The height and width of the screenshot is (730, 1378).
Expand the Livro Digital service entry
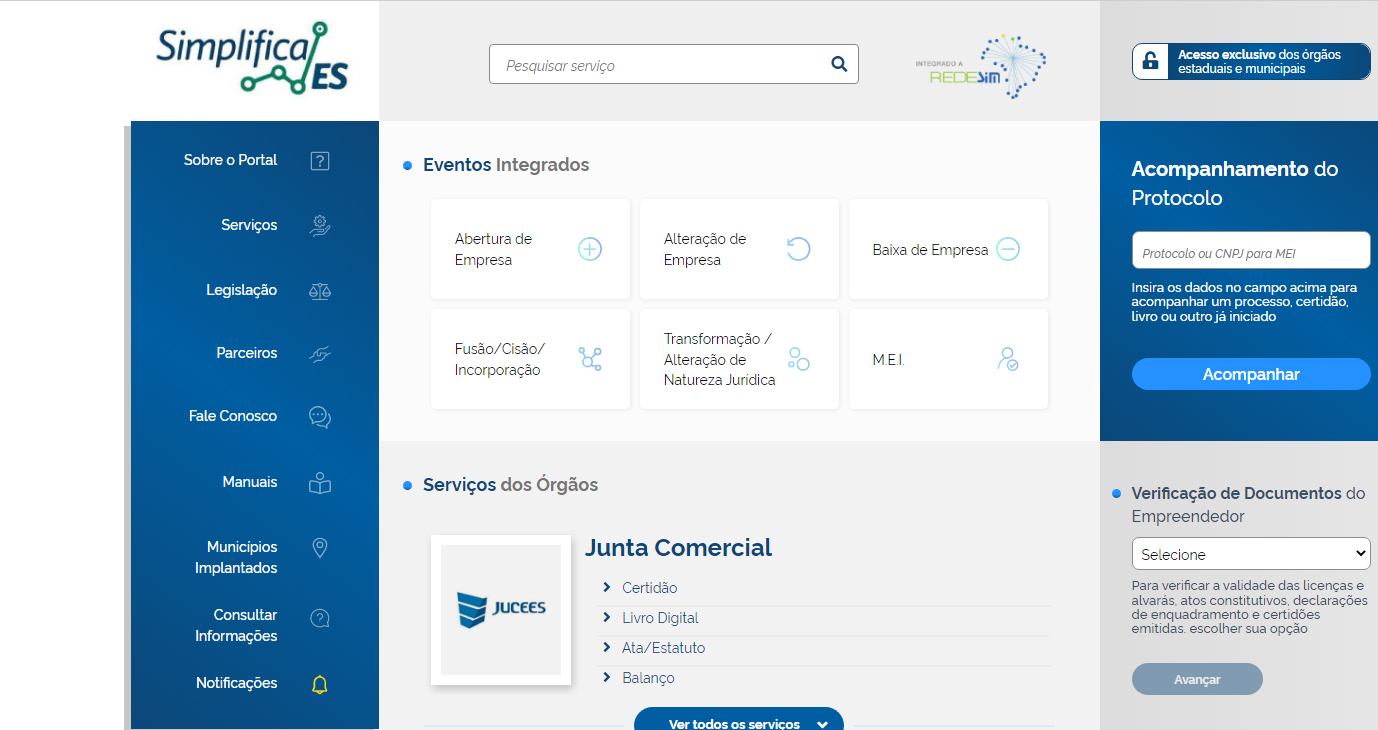659,618
